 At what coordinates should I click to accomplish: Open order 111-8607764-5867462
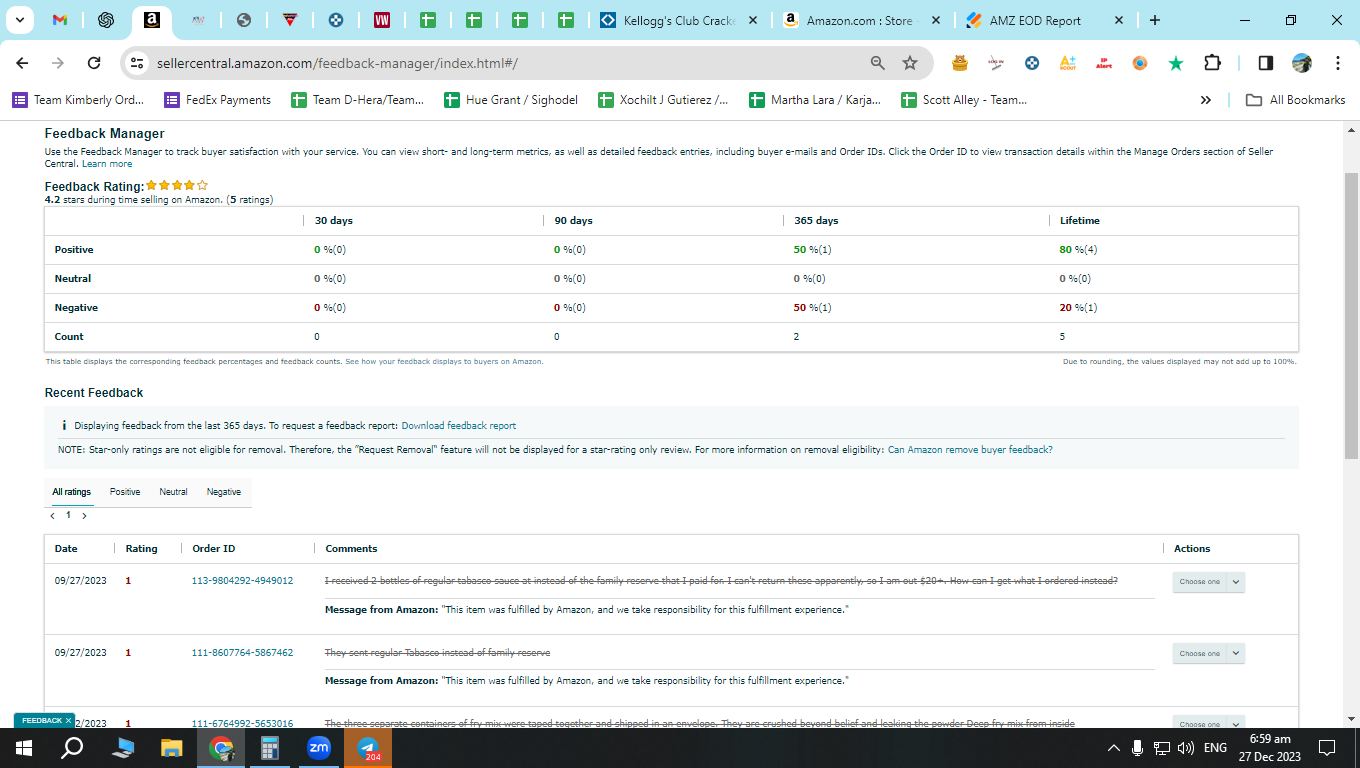click(x=242, y=653)
